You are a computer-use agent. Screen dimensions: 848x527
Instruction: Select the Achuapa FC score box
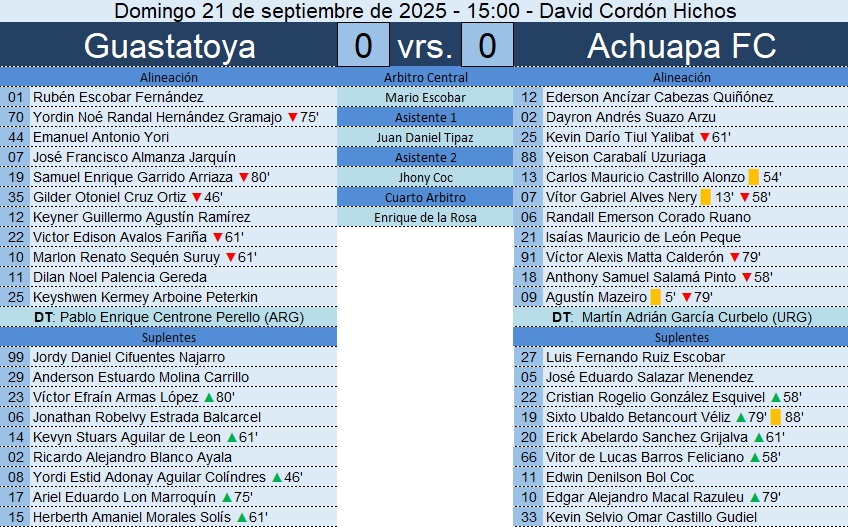tap(487, 45)
